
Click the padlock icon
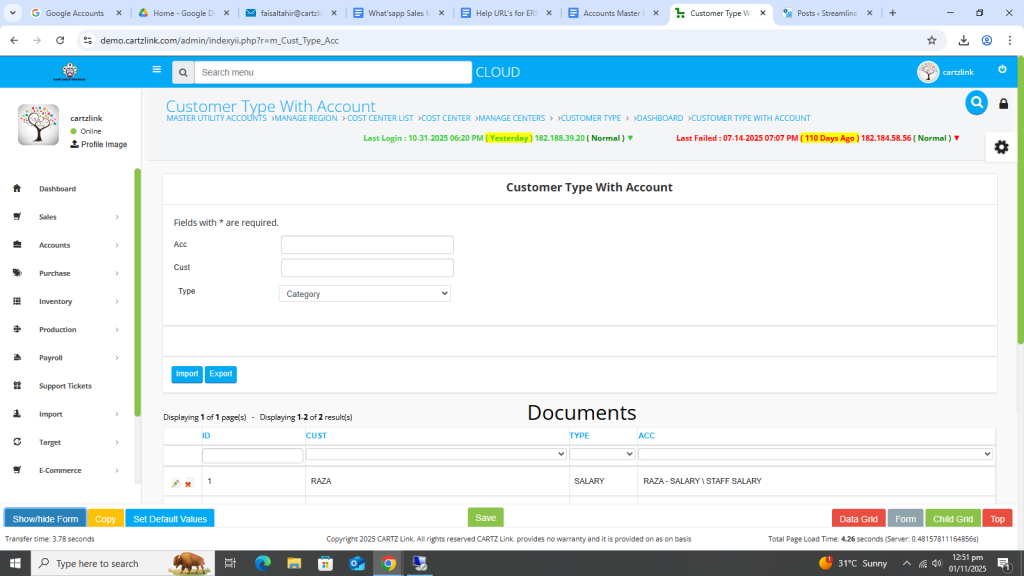(x=1003, y=104)
